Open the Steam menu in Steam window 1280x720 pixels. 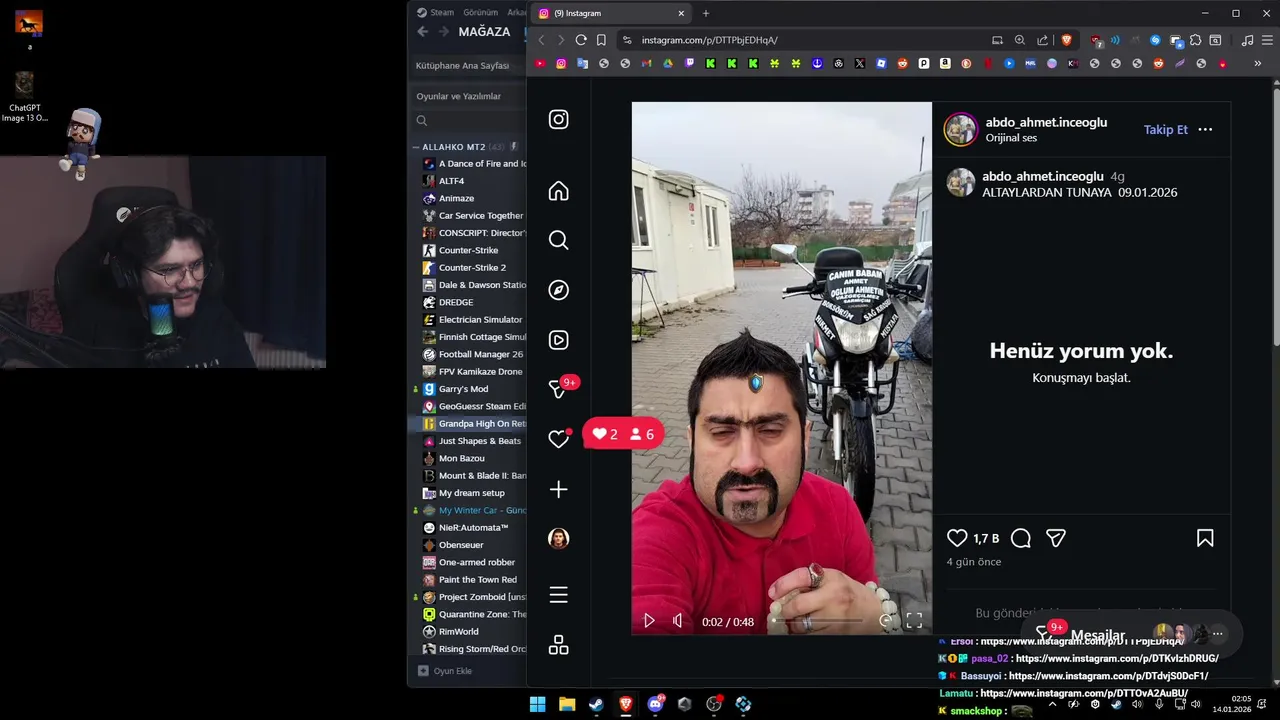pyautogui.click(x=435, y=13)
